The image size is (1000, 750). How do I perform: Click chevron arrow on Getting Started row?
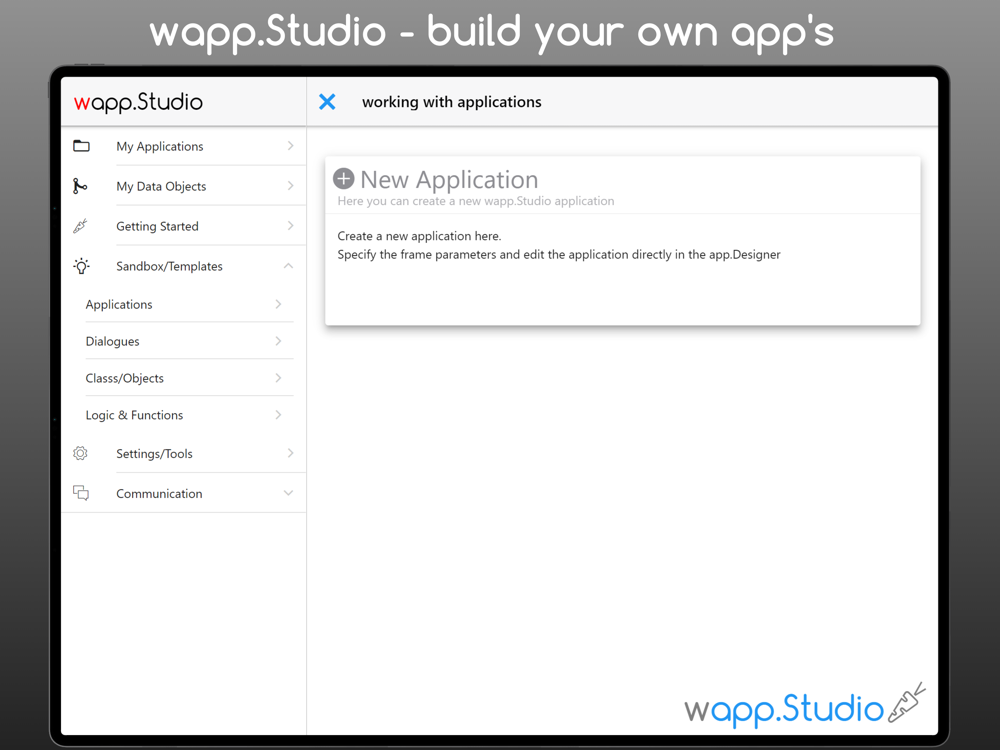tap(290, 226)
